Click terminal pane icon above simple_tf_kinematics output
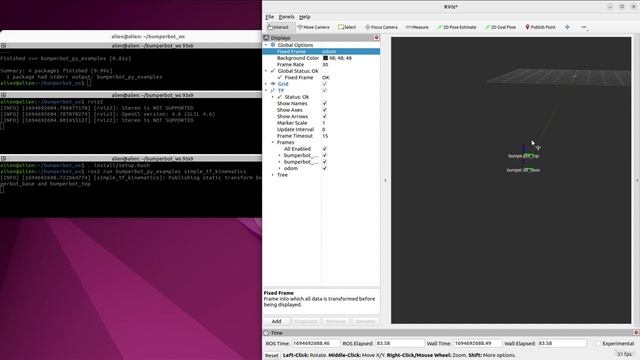Viewport: 640px width, 360px height. [3, 159]
